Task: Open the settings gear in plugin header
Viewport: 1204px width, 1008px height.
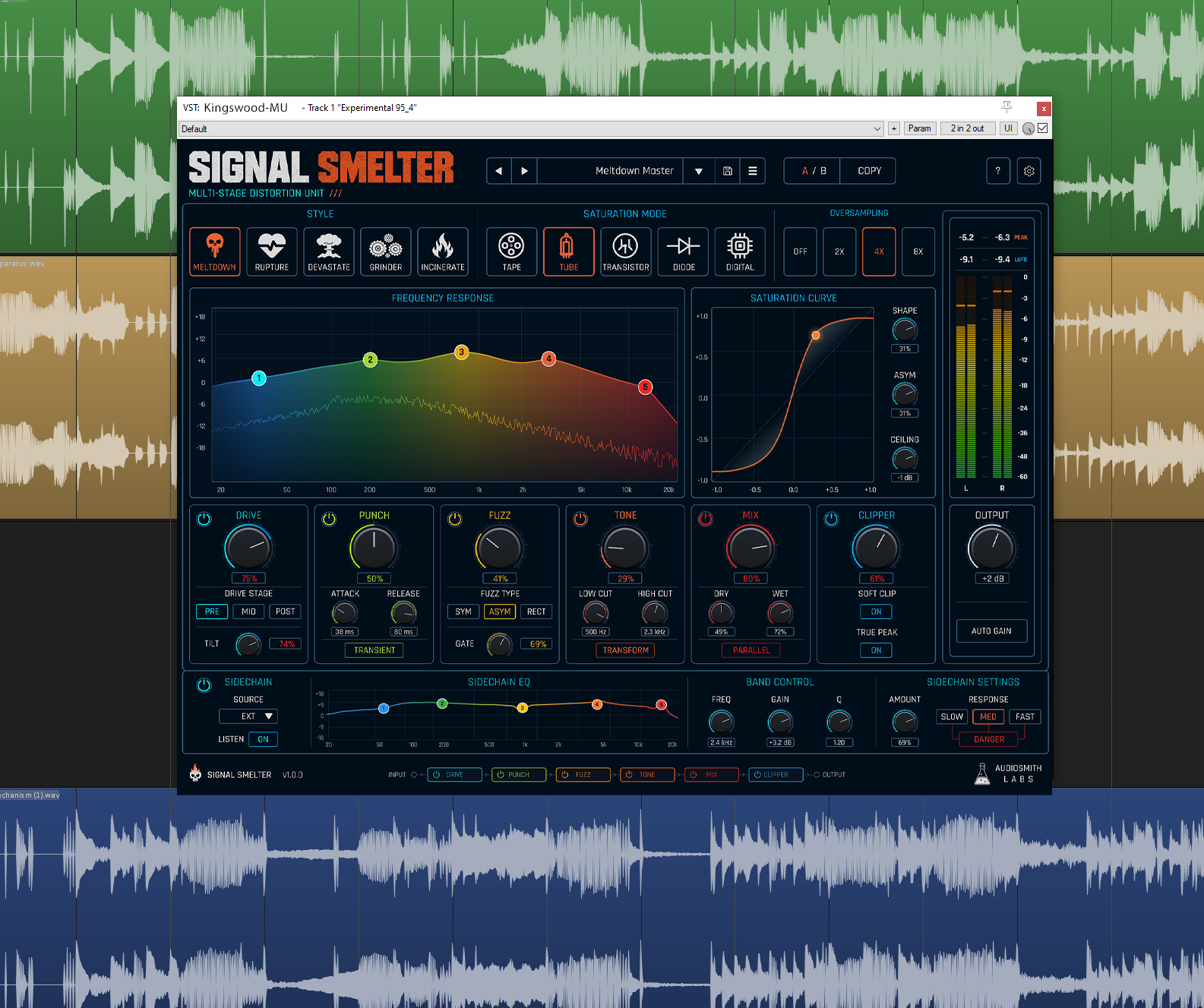Action: [x=1029, y=171]
